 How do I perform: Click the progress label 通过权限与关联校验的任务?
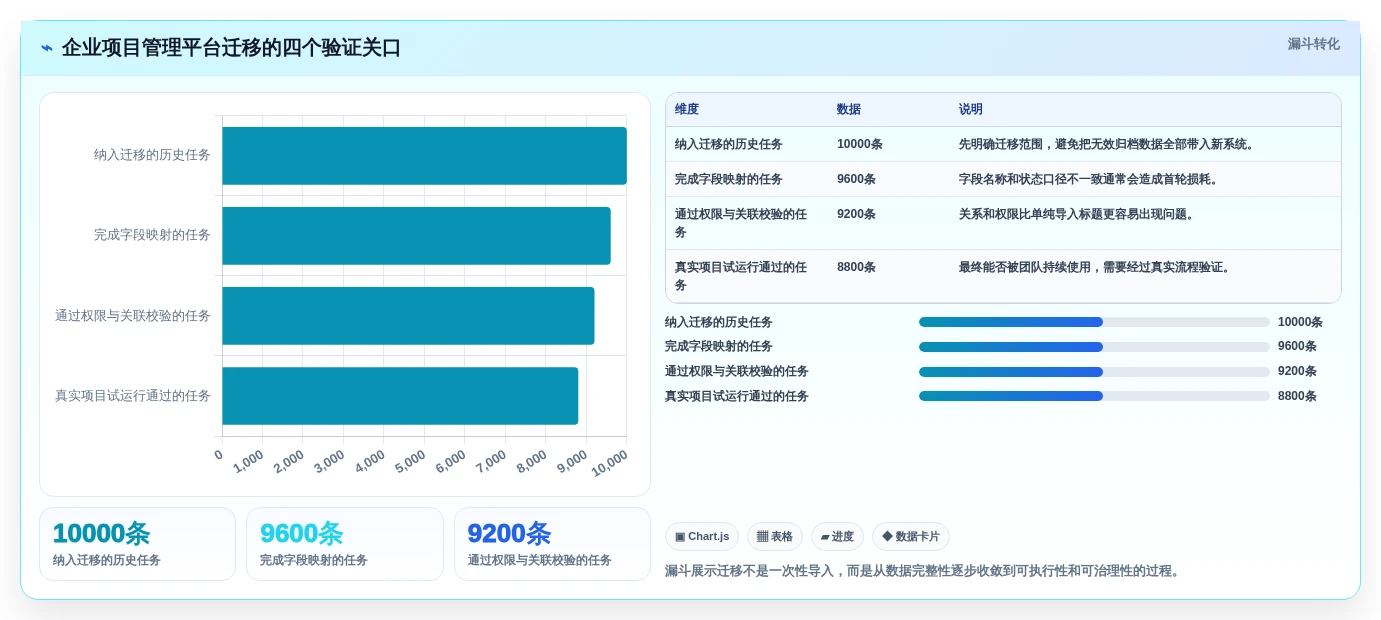737,371
